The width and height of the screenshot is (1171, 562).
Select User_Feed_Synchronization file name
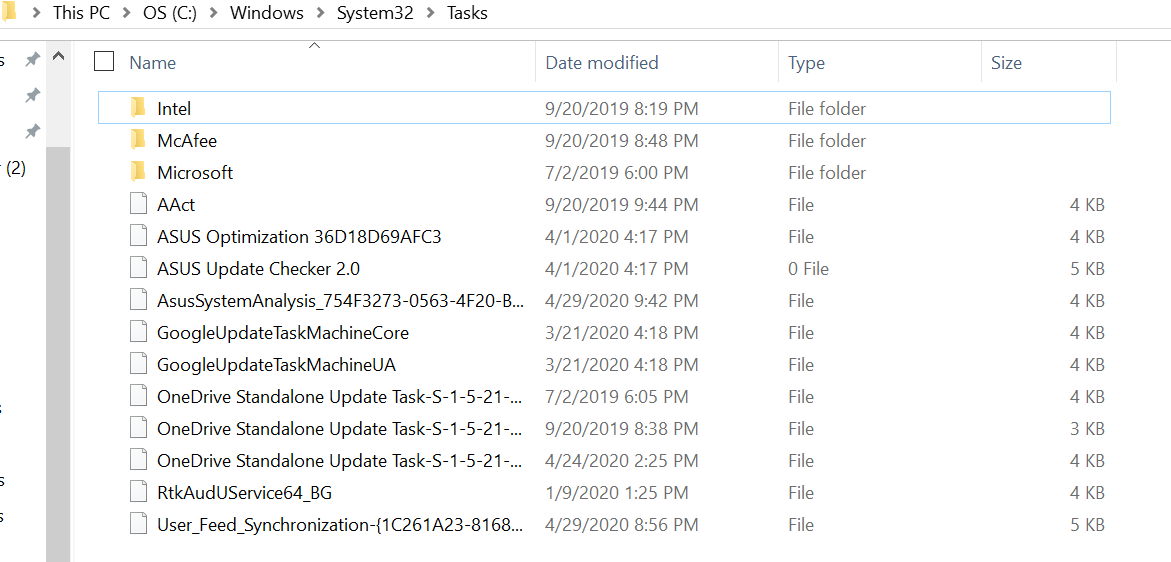point(340,526)
